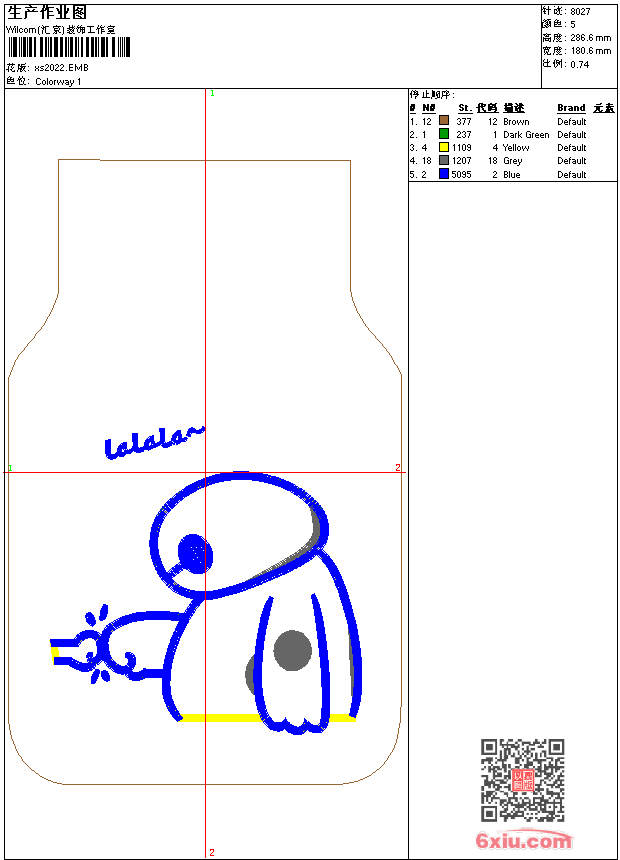Click the N# column header
This screenshot has width=620, height=860.
(x=429, y=108)
